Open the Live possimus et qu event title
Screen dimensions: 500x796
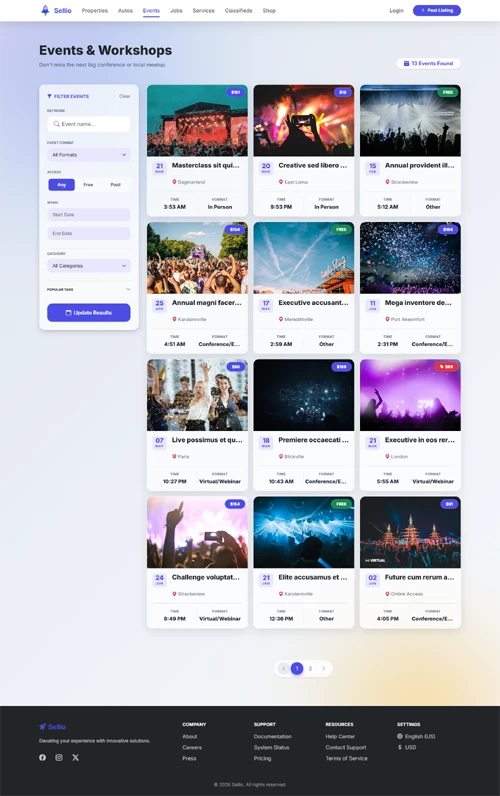[207, 440]
